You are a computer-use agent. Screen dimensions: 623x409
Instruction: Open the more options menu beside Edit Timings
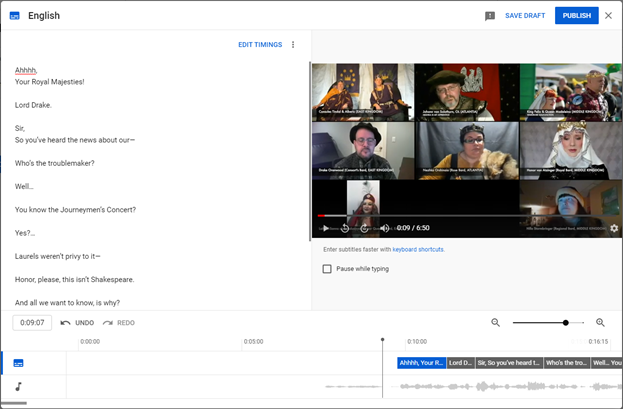(293, 45)
